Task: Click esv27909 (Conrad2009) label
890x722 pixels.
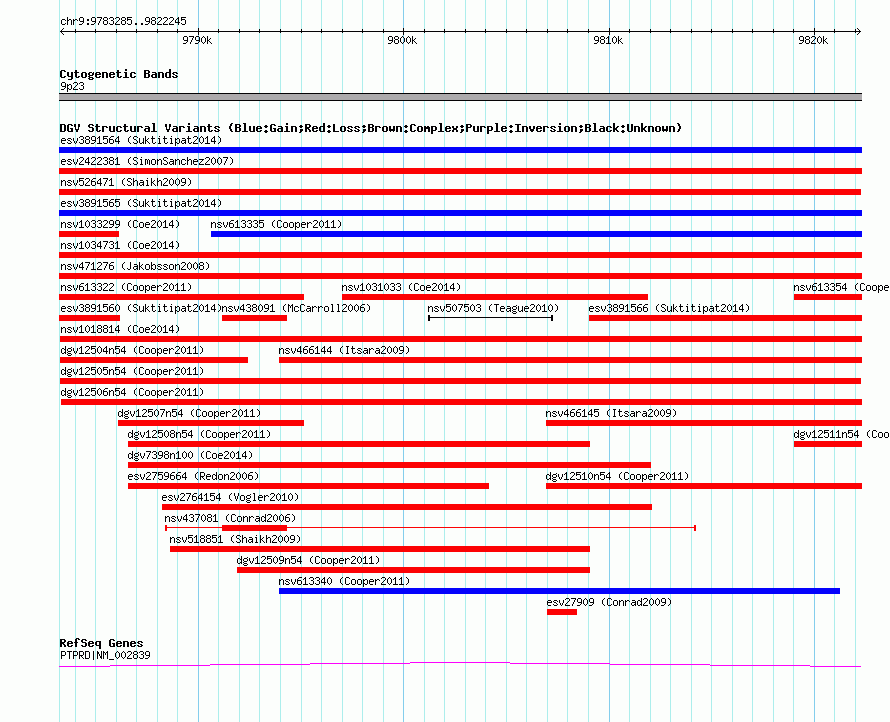Action: 609,602
